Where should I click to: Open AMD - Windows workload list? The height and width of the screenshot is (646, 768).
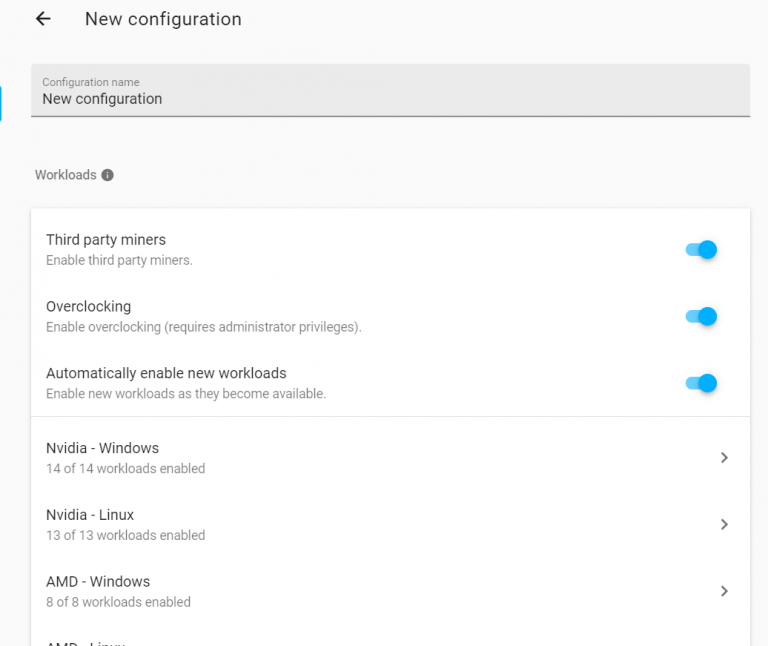[390, 591]
